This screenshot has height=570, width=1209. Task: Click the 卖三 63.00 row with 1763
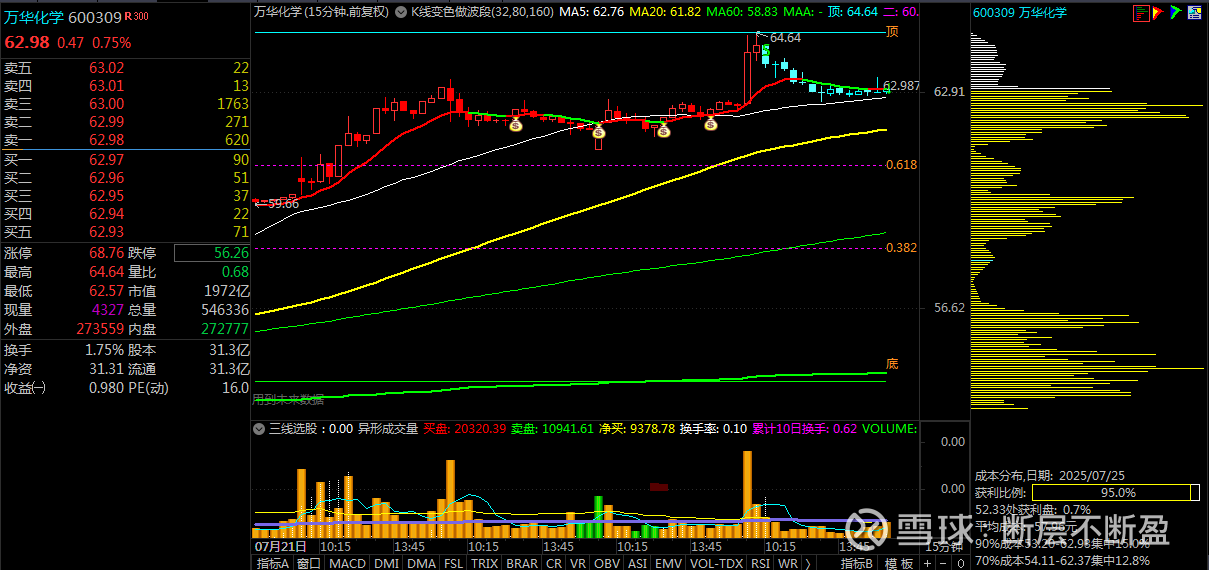click(x=126, y=104)
